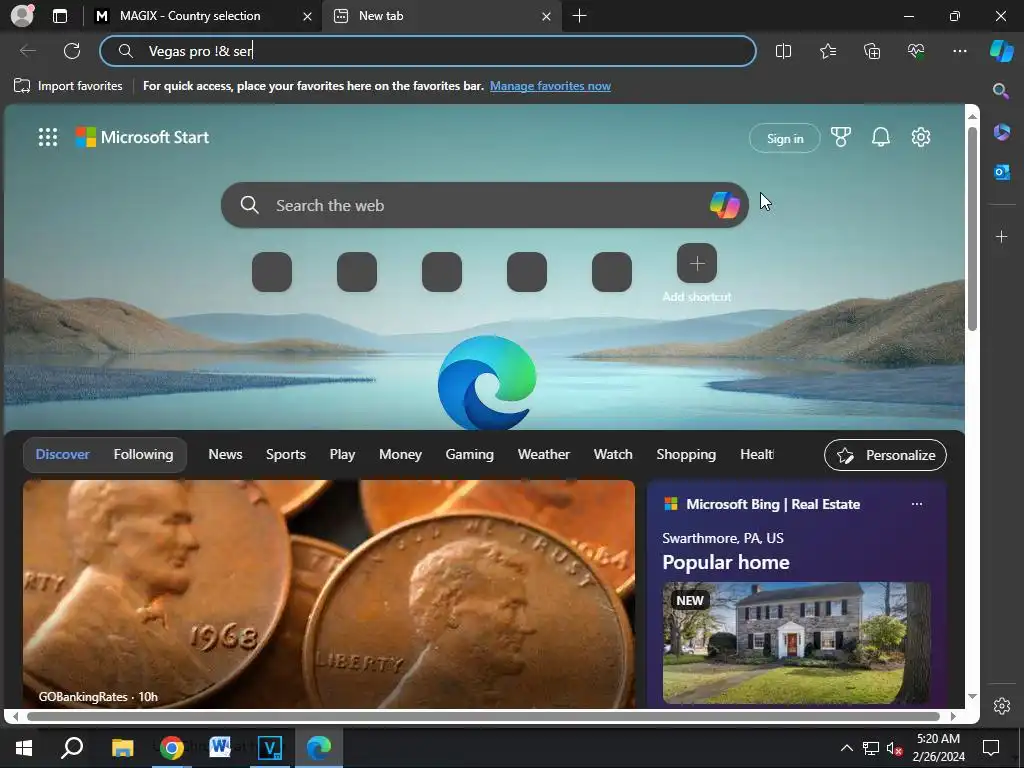Viewport: 1024px width, 768px height.
Task: Open Favorites star list icon
Action: (x=828, y=51)
